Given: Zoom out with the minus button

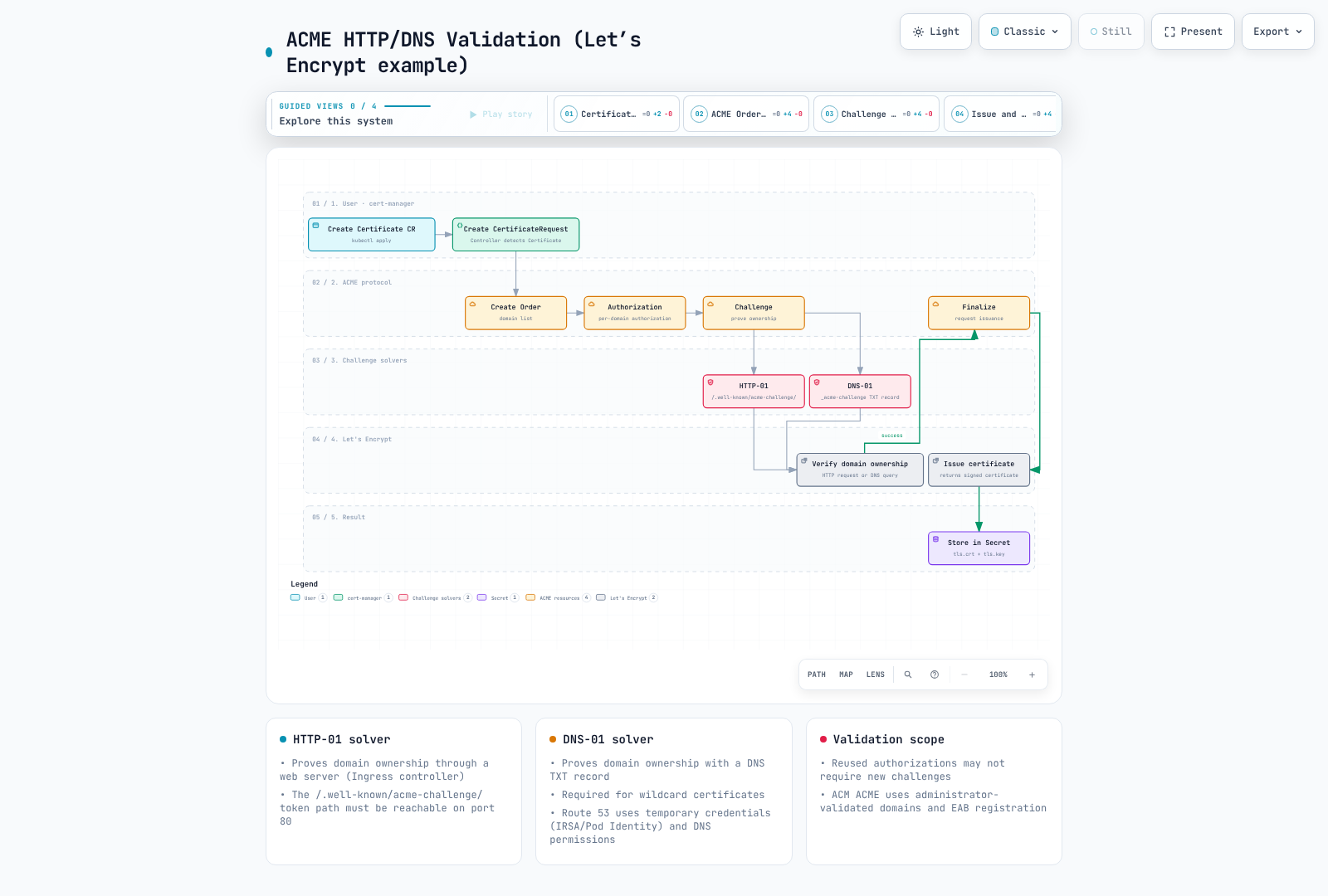Looking at the screenshot, I should pos(964,674).
